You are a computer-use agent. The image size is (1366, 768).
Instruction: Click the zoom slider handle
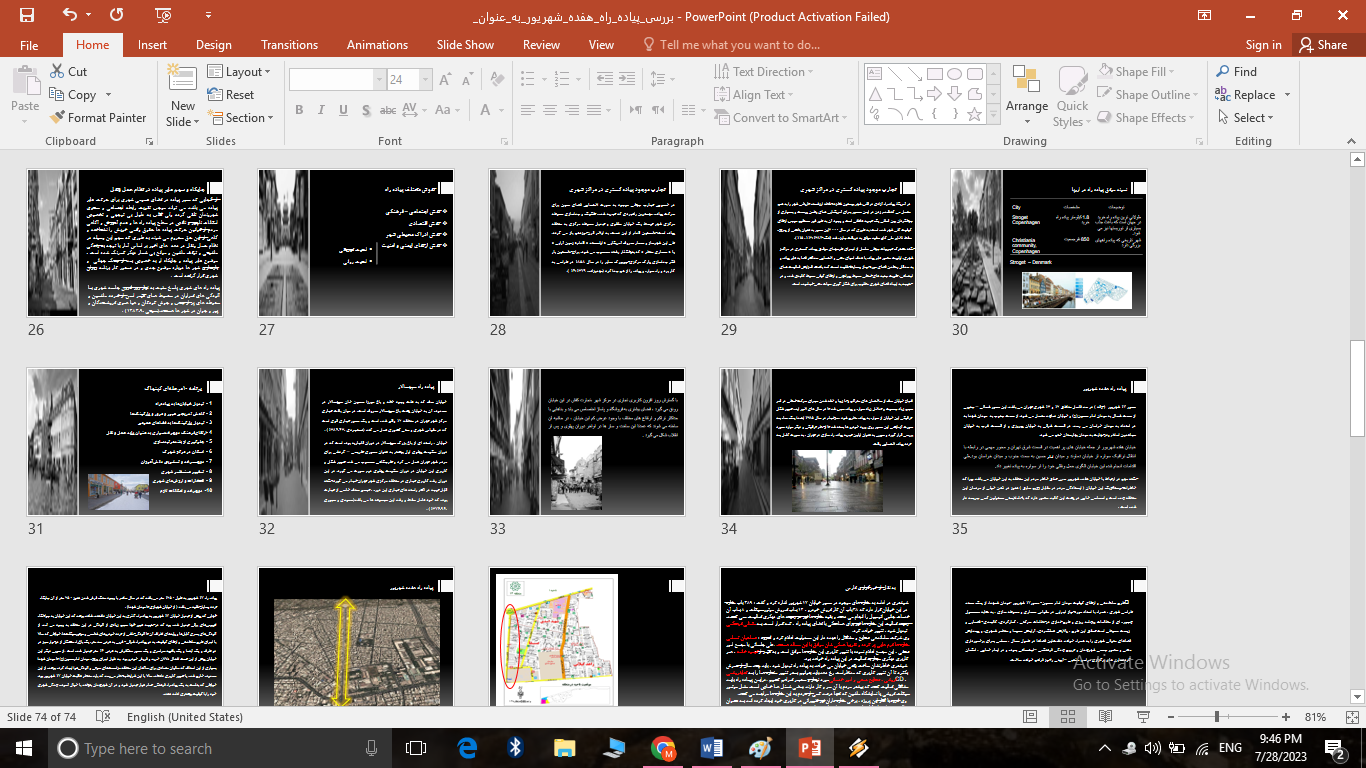(1217, 717)
